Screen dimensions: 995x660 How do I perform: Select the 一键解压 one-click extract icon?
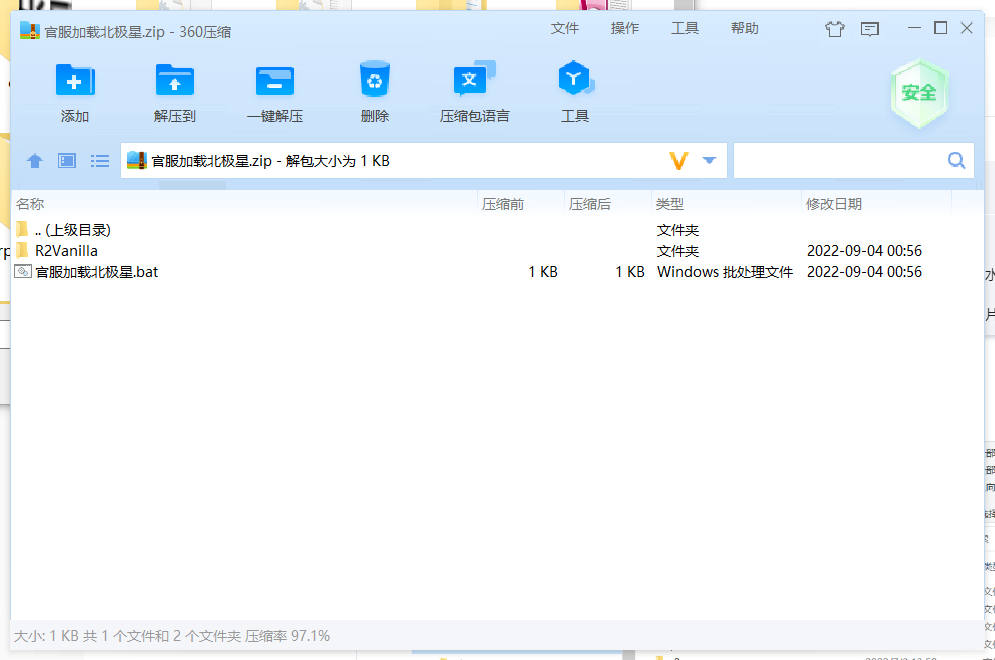275,81
